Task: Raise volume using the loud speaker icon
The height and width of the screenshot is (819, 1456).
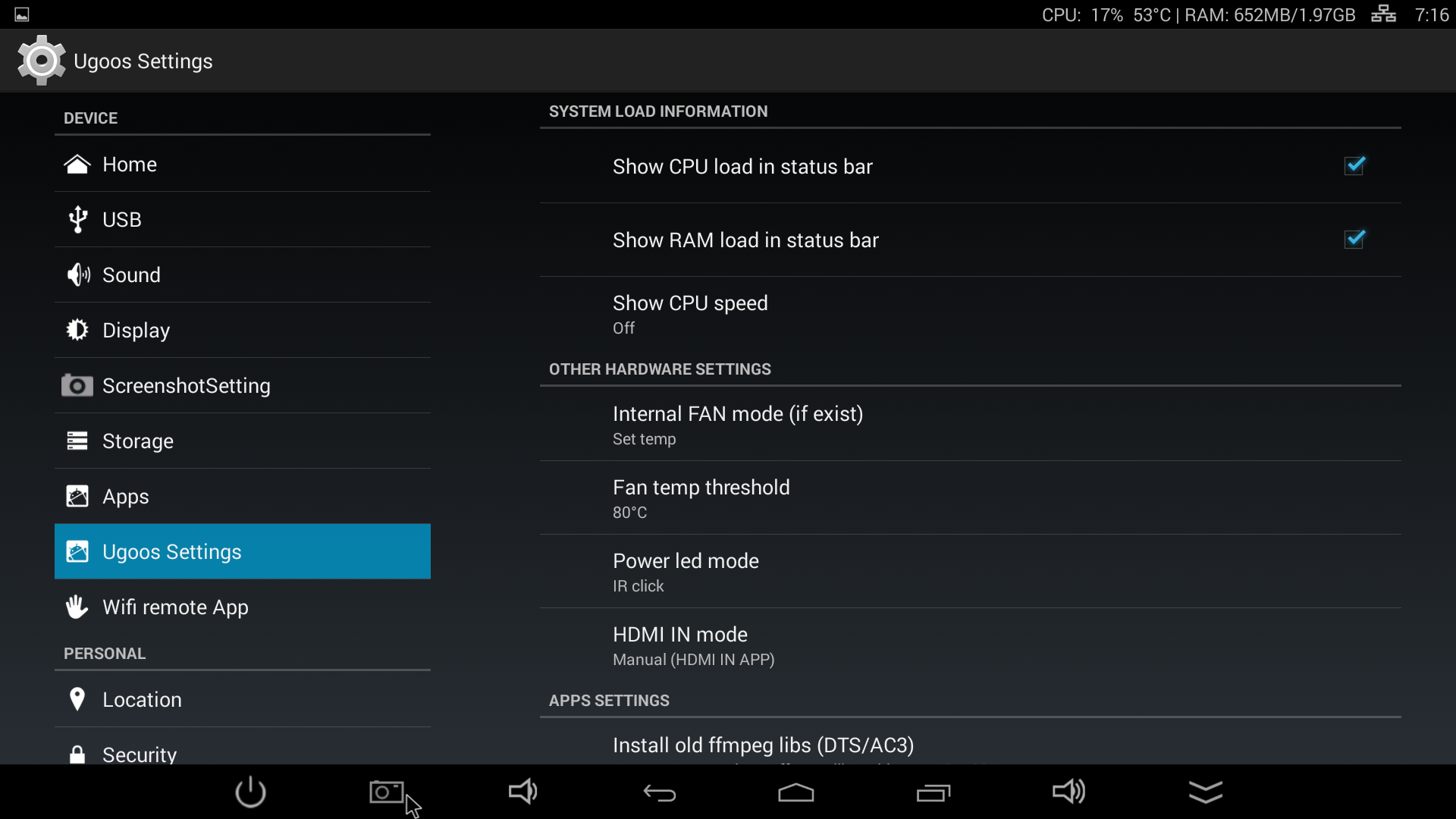Action: [x=1069, y=792]
